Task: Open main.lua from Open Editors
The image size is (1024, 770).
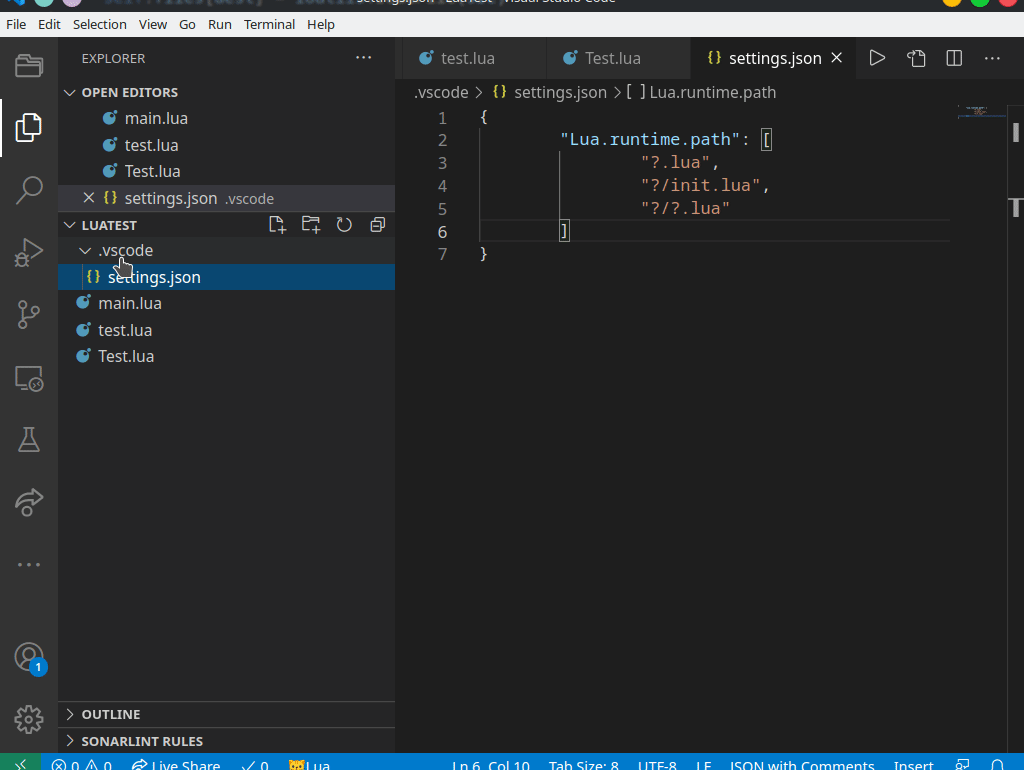Action: point(226,119)
